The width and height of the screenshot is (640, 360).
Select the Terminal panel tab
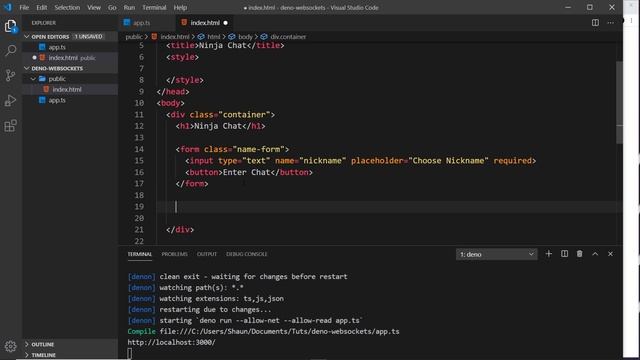tap(140, 254)
